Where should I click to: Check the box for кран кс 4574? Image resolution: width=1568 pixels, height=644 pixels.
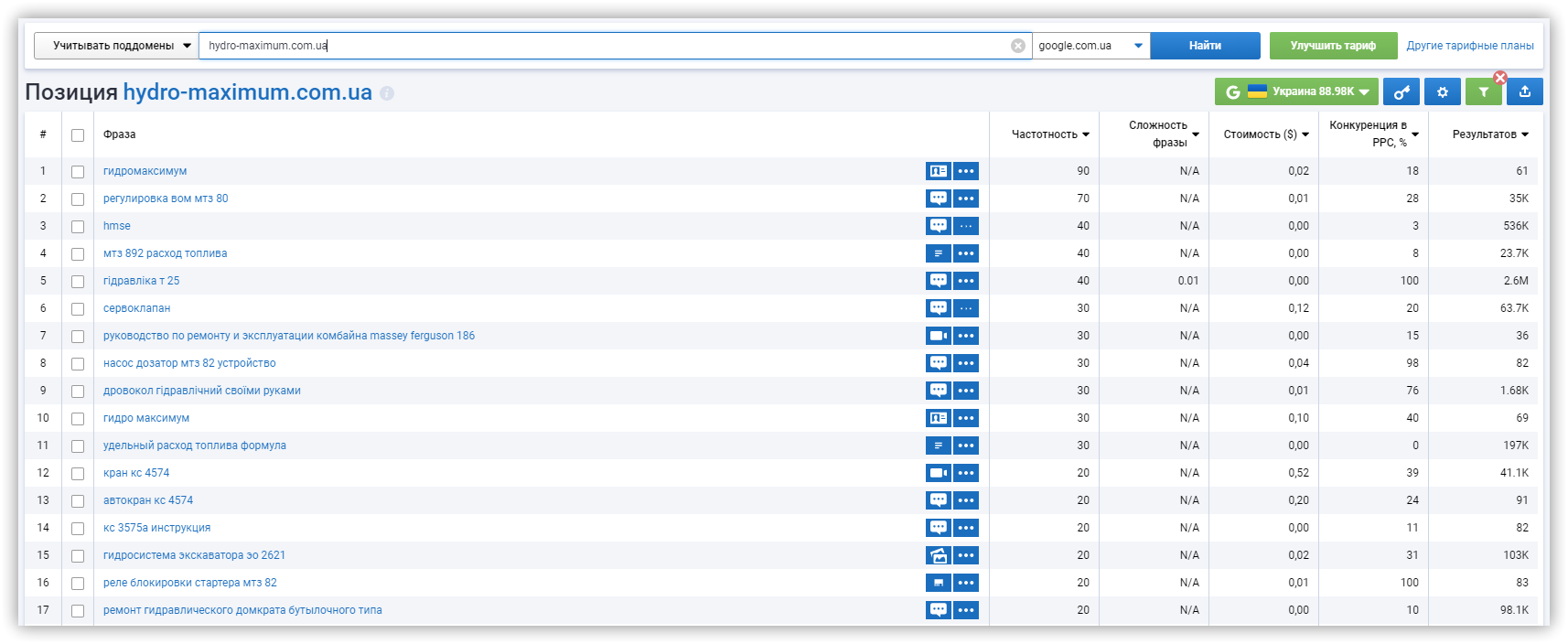(x=78, y=474)
